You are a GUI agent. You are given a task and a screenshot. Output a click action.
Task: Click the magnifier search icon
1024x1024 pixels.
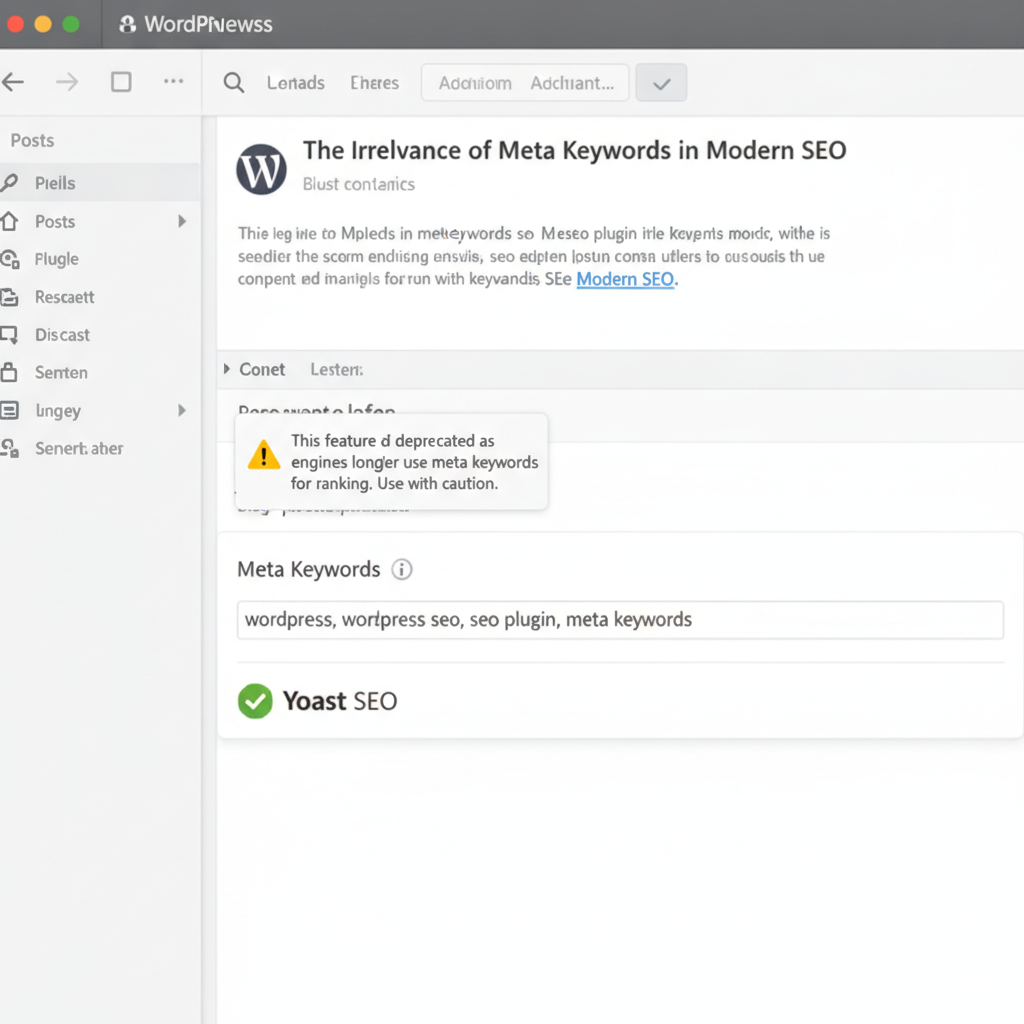[x=234, y=83]
